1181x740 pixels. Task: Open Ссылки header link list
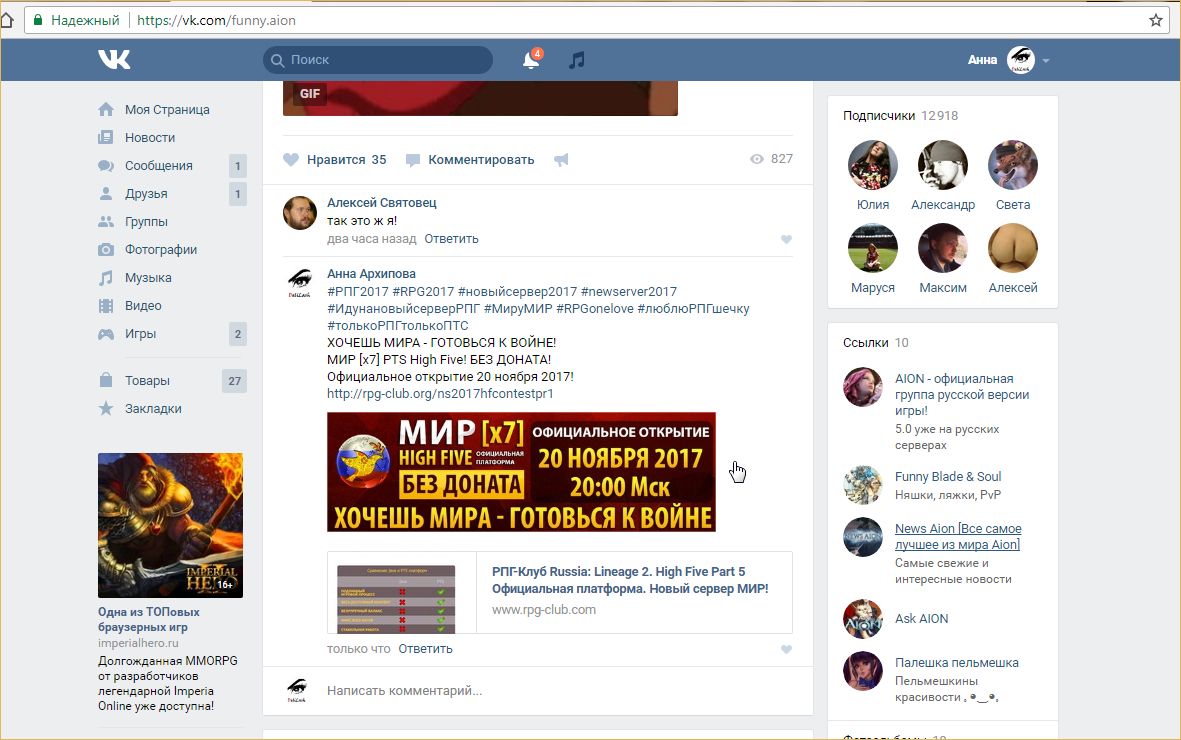pos(876,343)
